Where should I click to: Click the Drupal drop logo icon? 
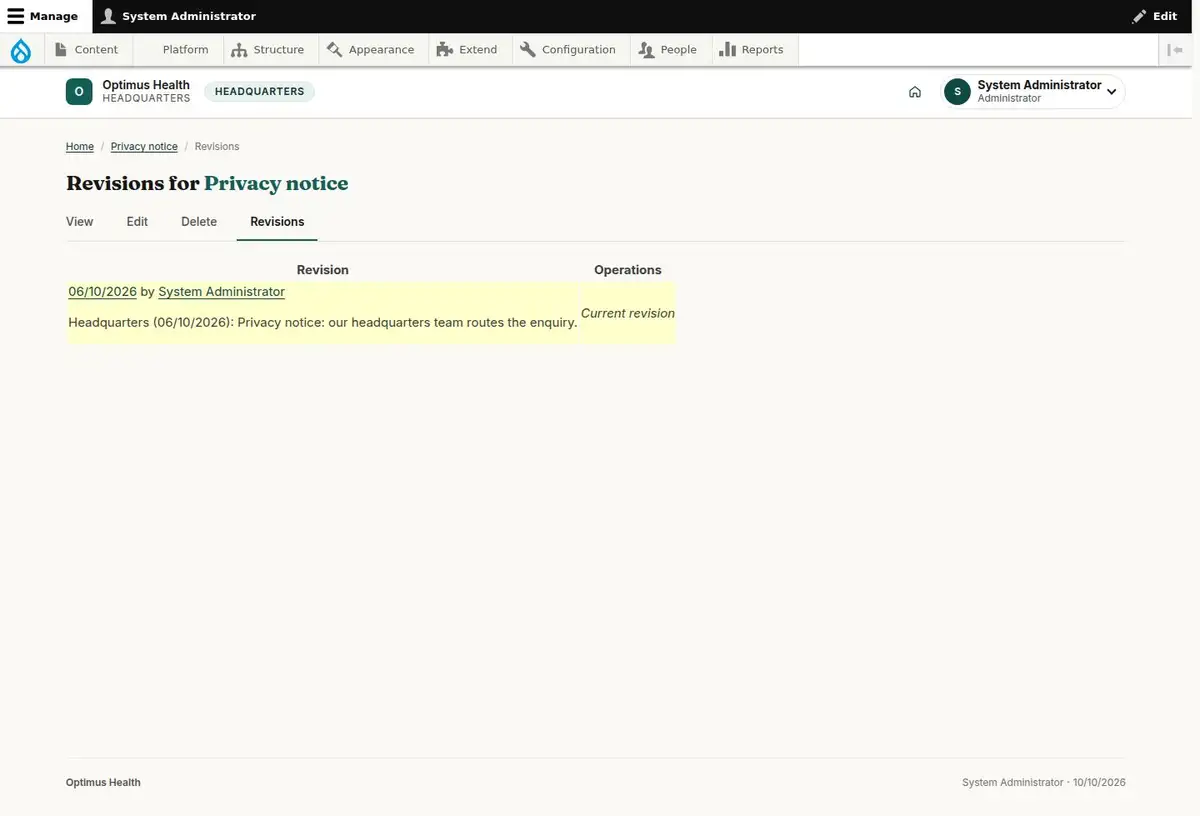tap(21, 50)
